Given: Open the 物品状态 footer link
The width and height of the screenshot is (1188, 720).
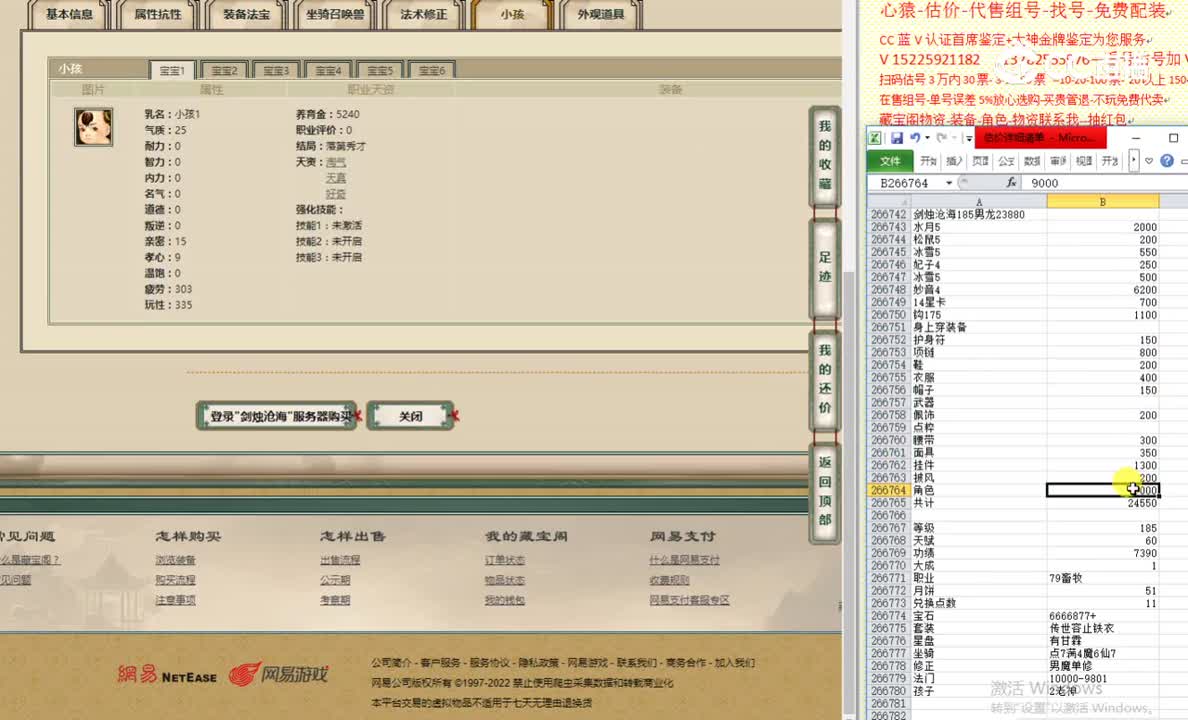Looking at the screenshot, I should 505,580.
